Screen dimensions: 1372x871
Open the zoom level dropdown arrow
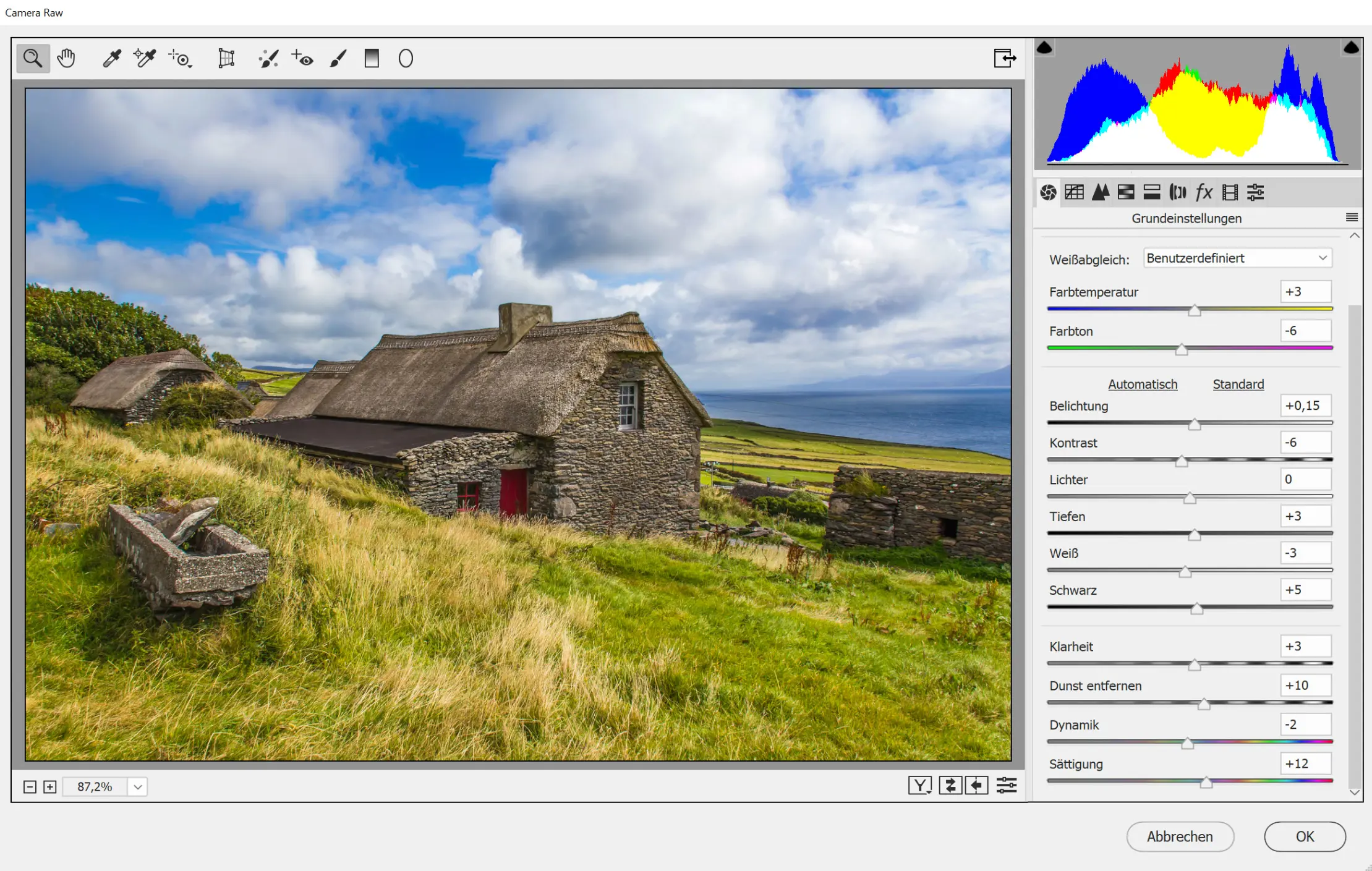[138, 787]
